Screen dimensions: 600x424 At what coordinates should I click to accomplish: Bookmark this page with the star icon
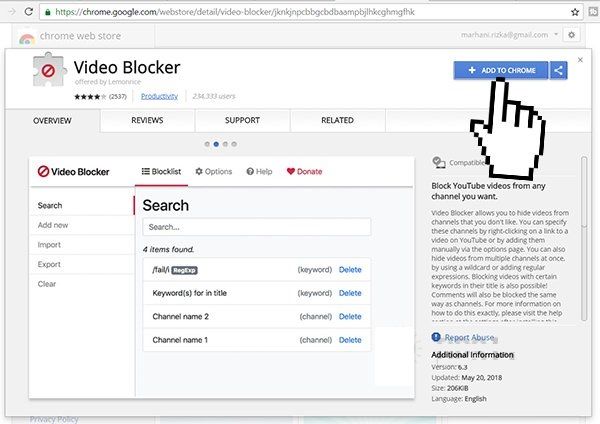(575, 12)
